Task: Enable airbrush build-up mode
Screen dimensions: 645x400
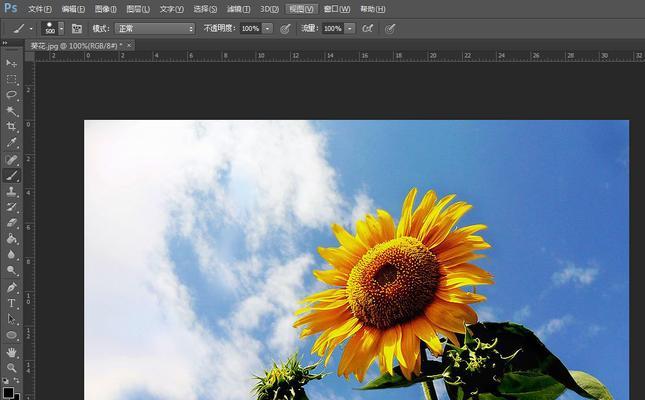Action: pos(367,28)
